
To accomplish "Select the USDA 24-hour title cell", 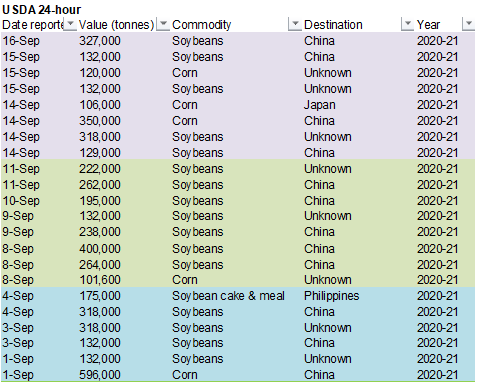I will pos(41,10).
